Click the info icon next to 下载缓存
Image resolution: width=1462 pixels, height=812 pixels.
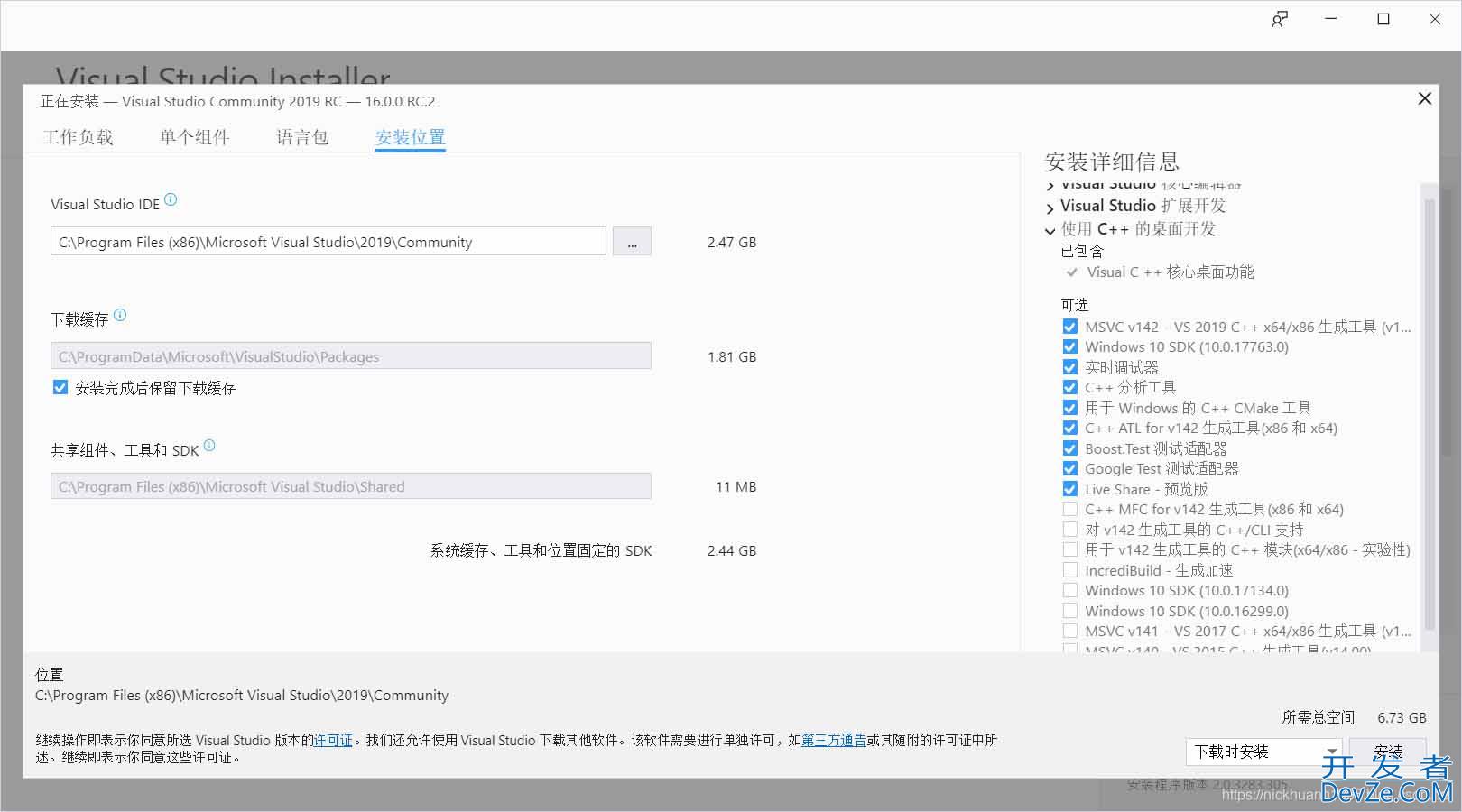click(x=120, y=316)
